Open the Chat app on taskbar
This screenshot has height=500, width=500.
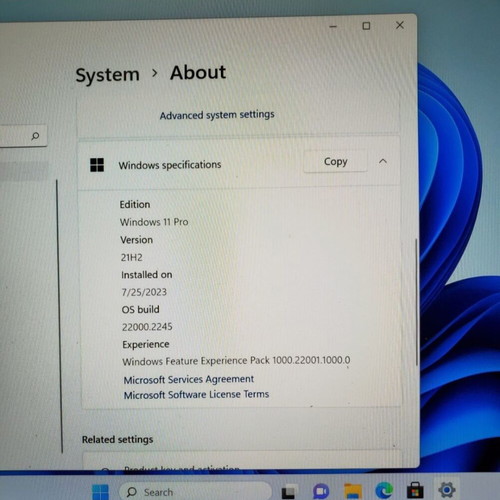coord(321,491)
